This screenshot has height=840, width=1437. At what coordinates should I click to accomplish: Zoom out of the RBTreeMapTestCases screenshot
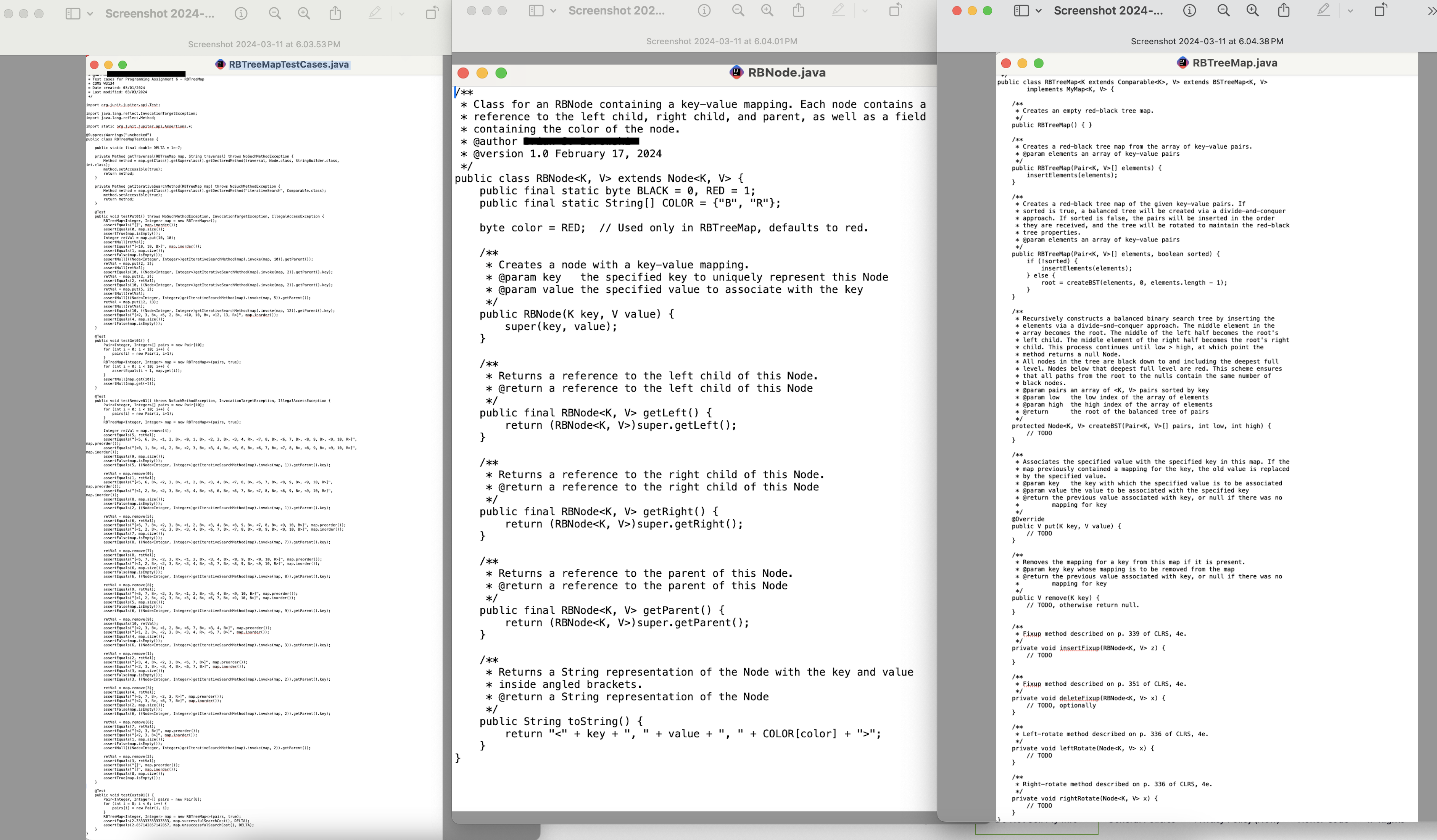point(274,11)
